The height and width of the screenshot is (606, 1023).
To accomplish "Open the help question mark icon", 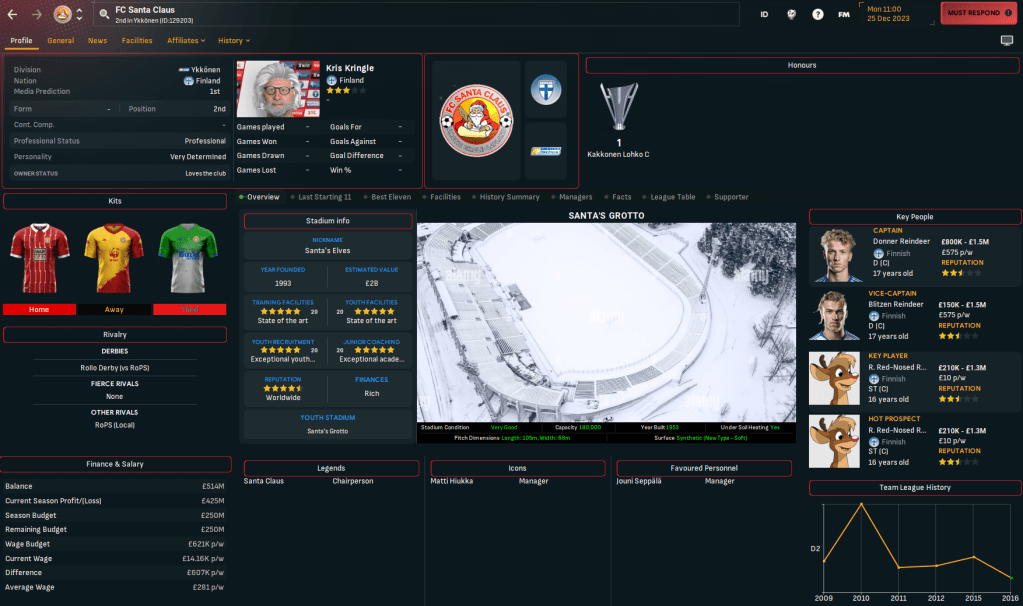I will point(818,14).
